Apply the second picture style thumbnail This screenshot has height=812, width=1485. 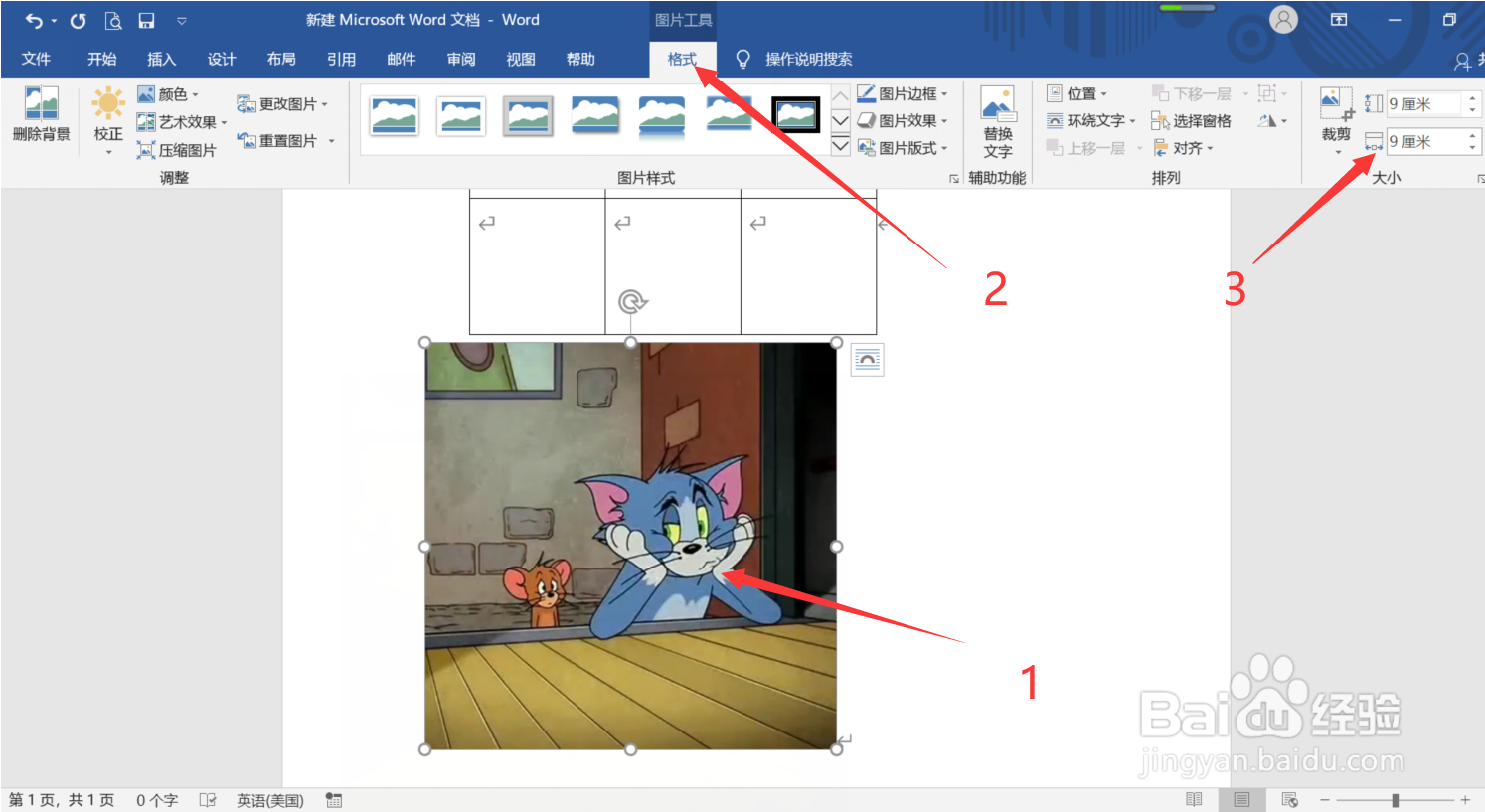(x=461, y=116)
